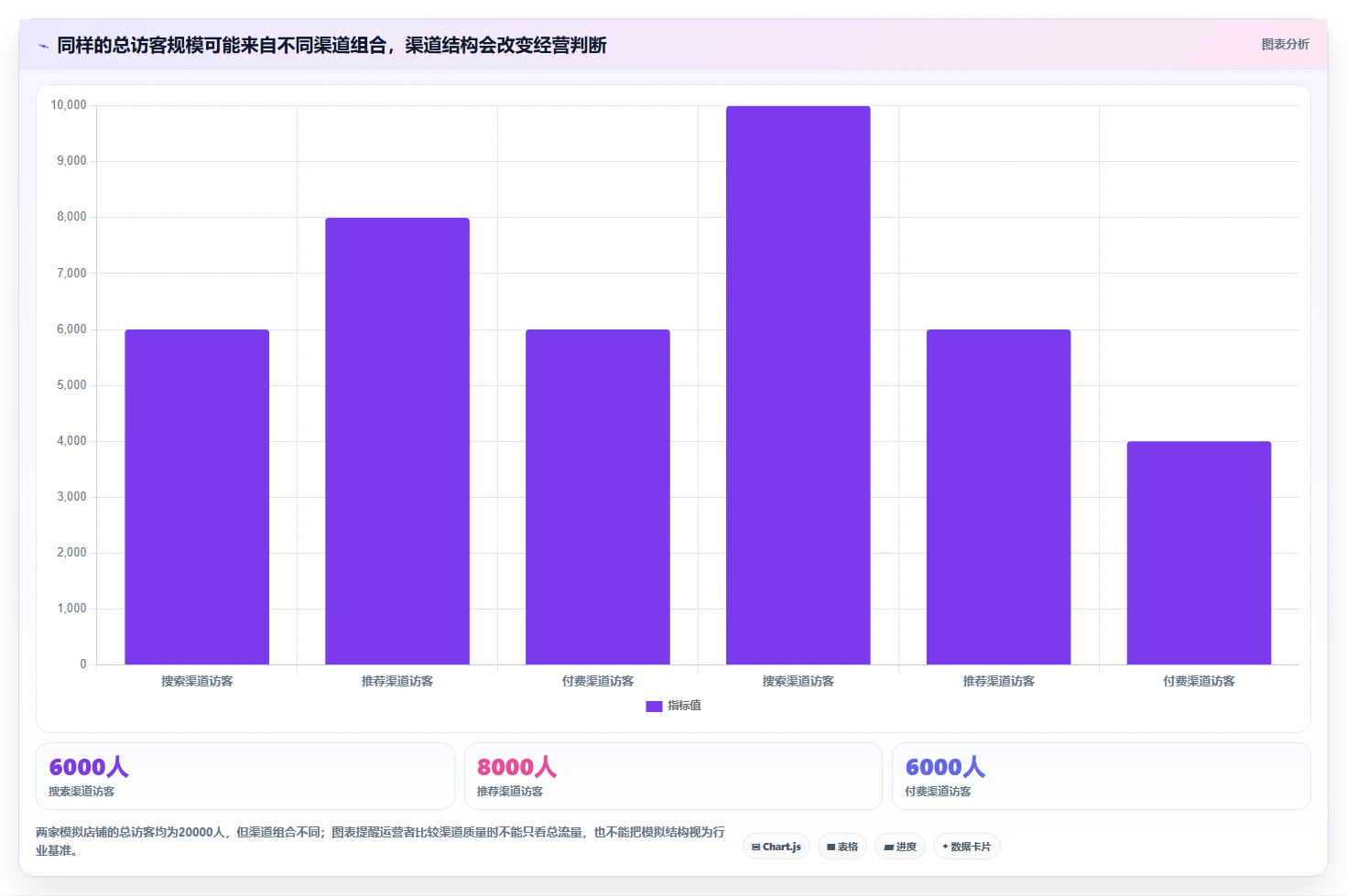
Task: Click the x-axis label under the 4,000 bar
Action: 1199,681
